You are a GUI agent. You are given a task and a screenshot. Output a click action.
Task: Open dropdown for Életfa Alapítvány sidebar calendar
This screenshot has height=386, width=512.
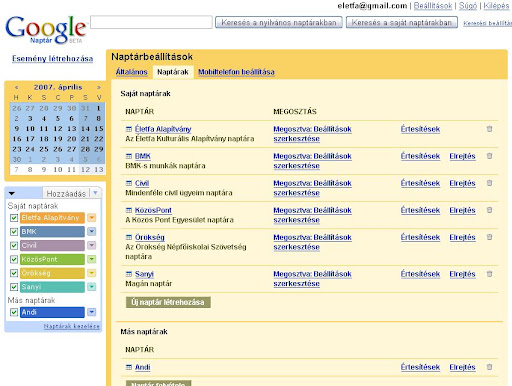(x=92, y=218)
